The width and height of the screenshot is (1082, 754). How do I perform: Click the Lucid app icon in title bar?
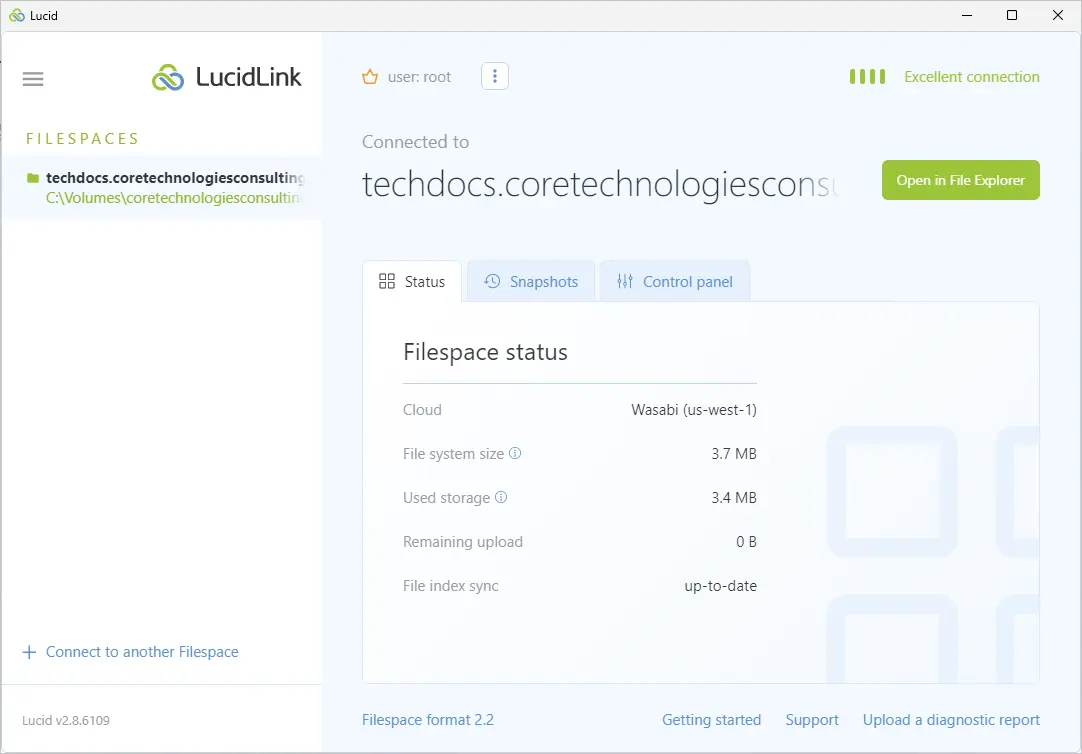[x=17, y=15]
